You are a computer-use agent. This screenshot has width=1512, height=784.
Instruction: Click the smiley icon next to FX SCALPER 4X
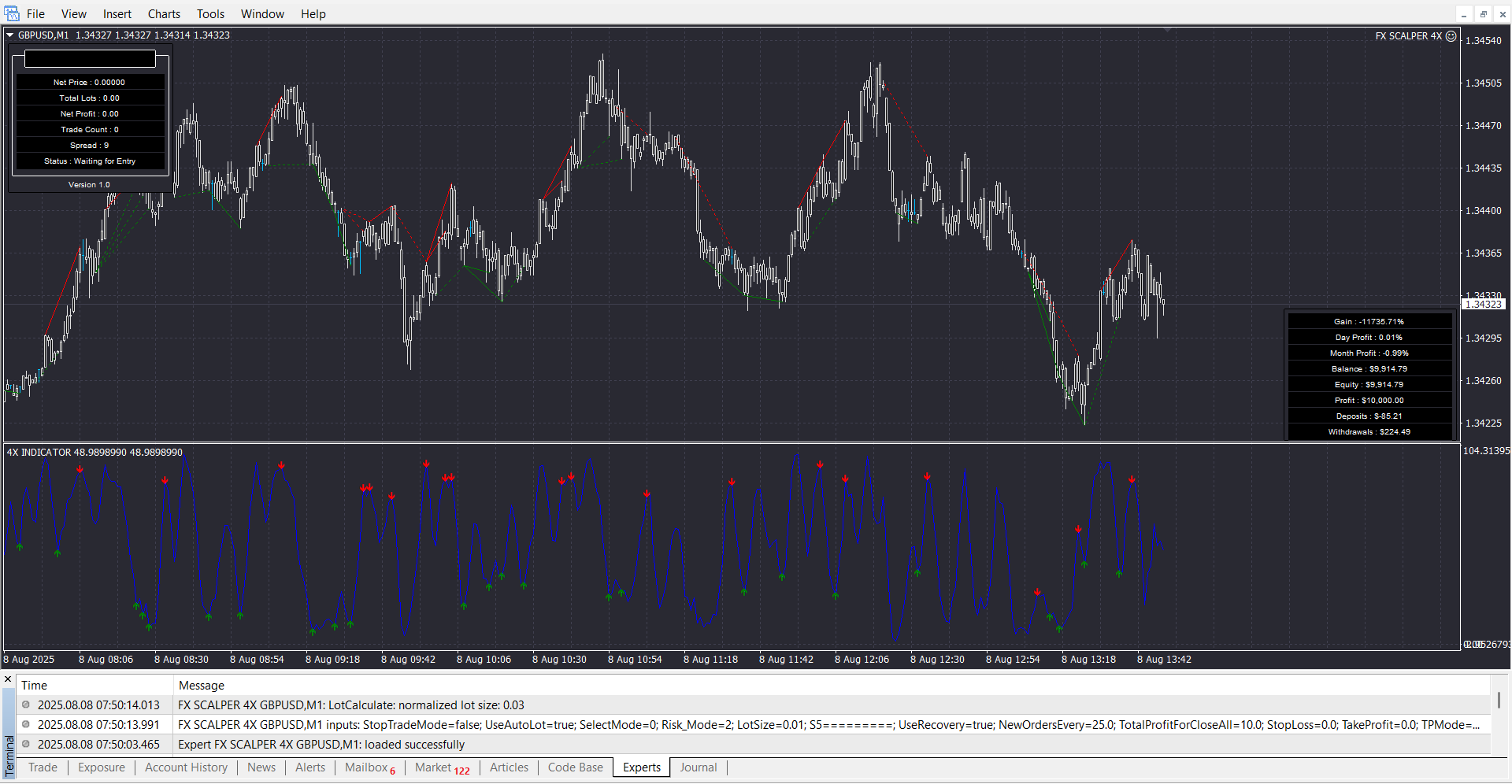(x=1451, y=35)
